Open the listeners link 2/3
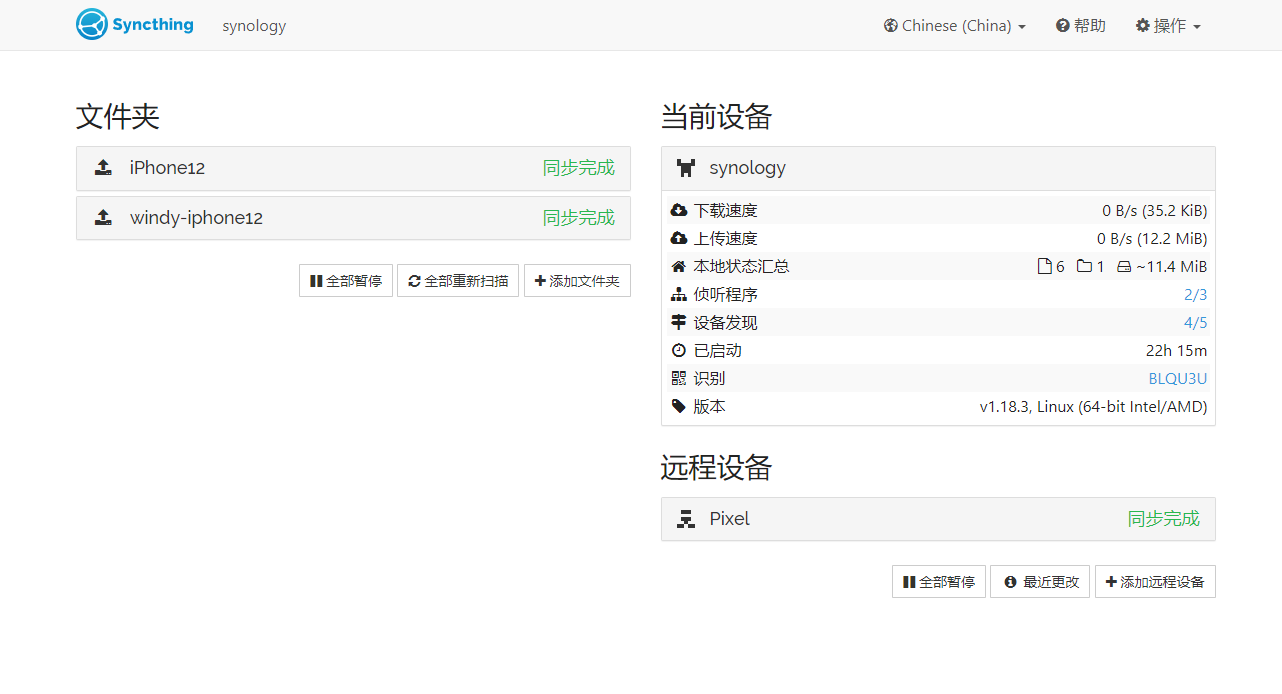 pos(1195,294)
